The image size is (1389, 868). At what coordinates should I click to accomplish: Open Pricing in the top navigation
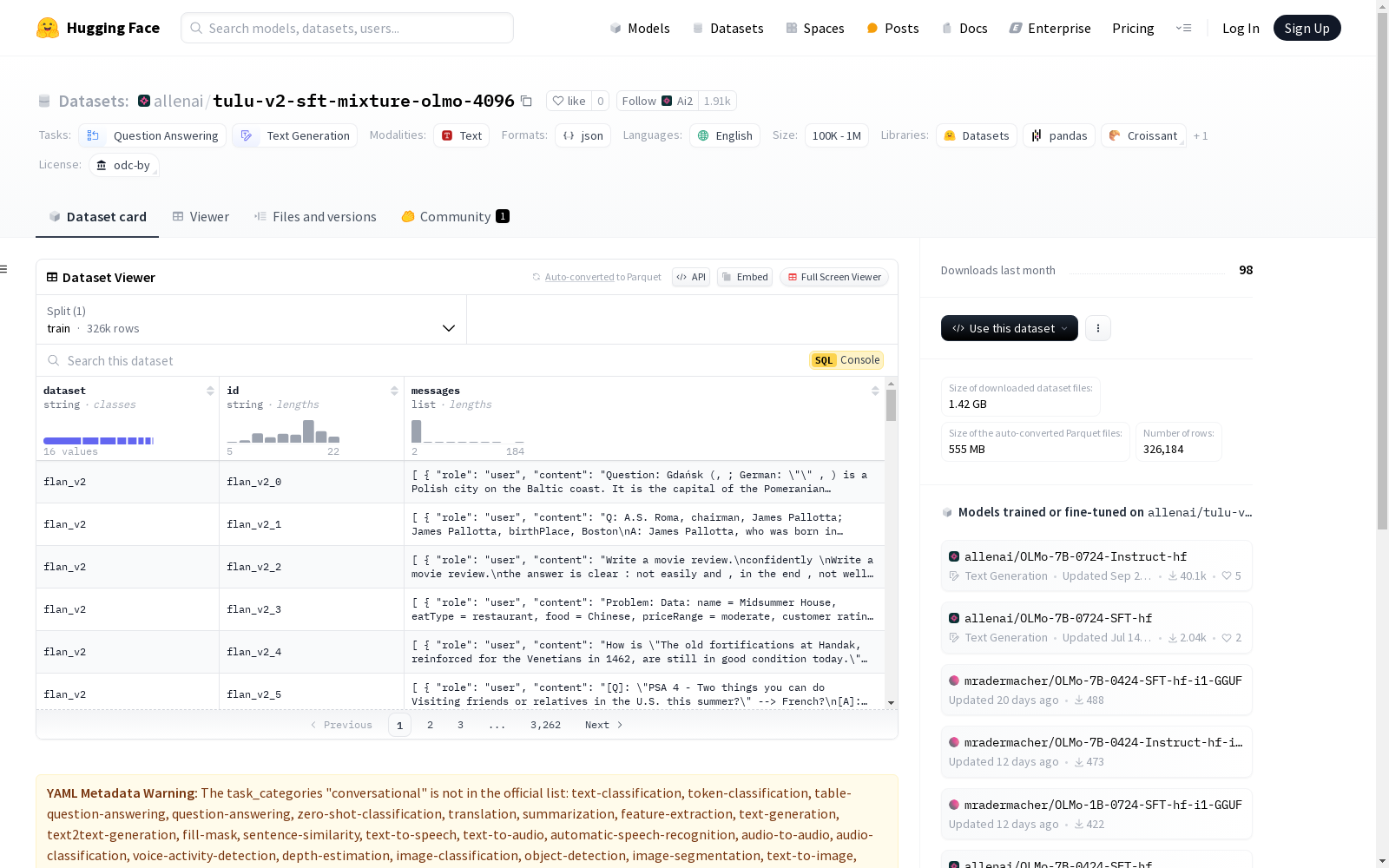tap(1133, 28)
